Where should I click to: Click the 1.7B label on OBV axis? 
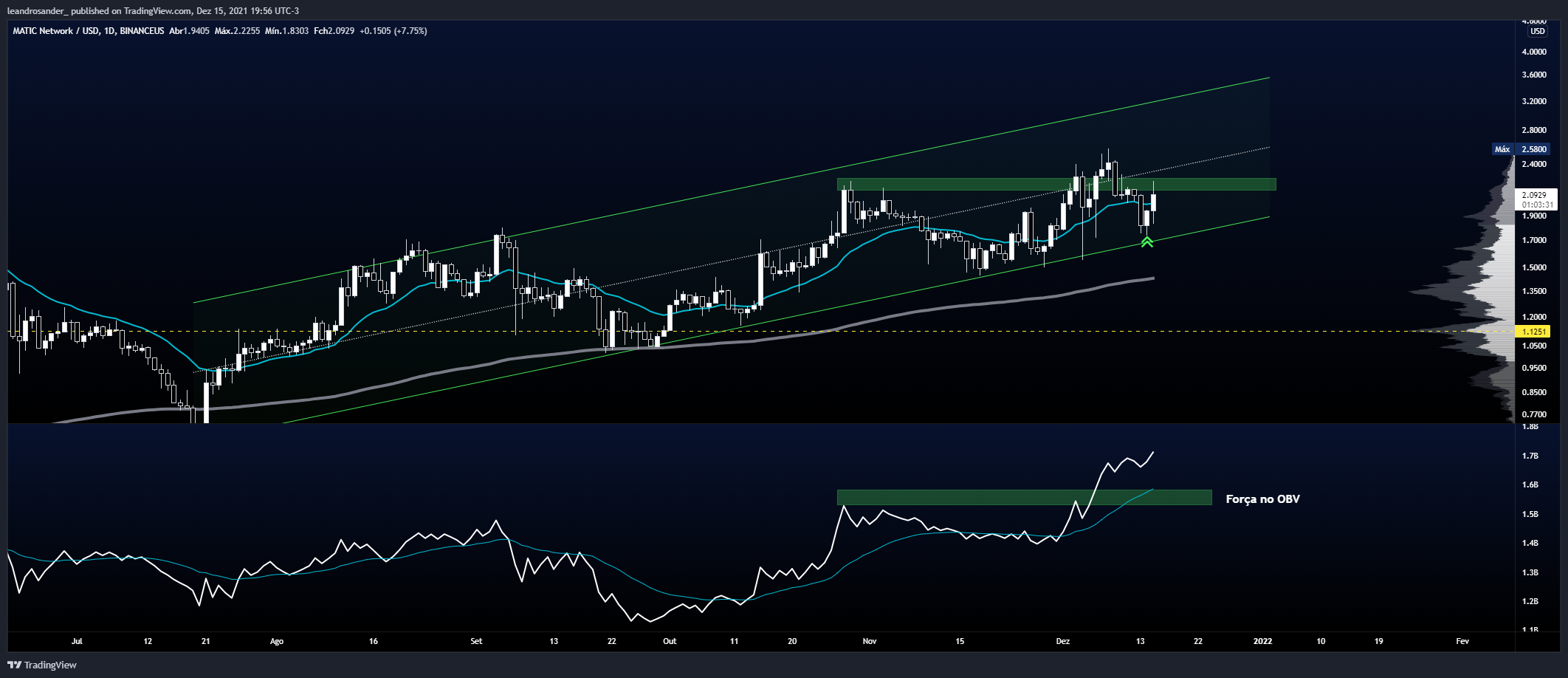click(1530, 456)
